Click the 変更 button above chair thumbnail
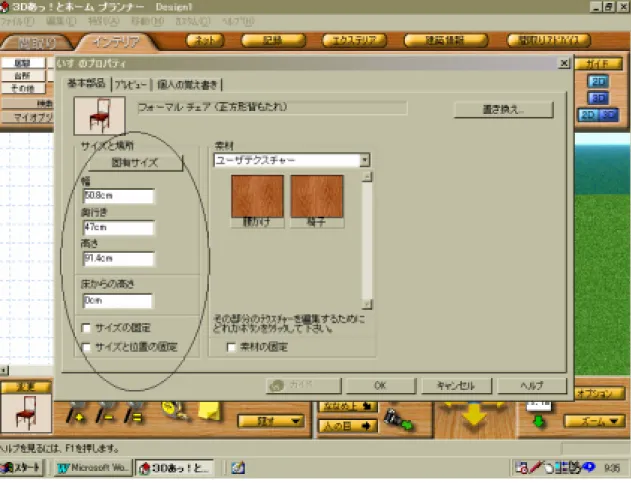631x483 pixels. click(26, 387)
